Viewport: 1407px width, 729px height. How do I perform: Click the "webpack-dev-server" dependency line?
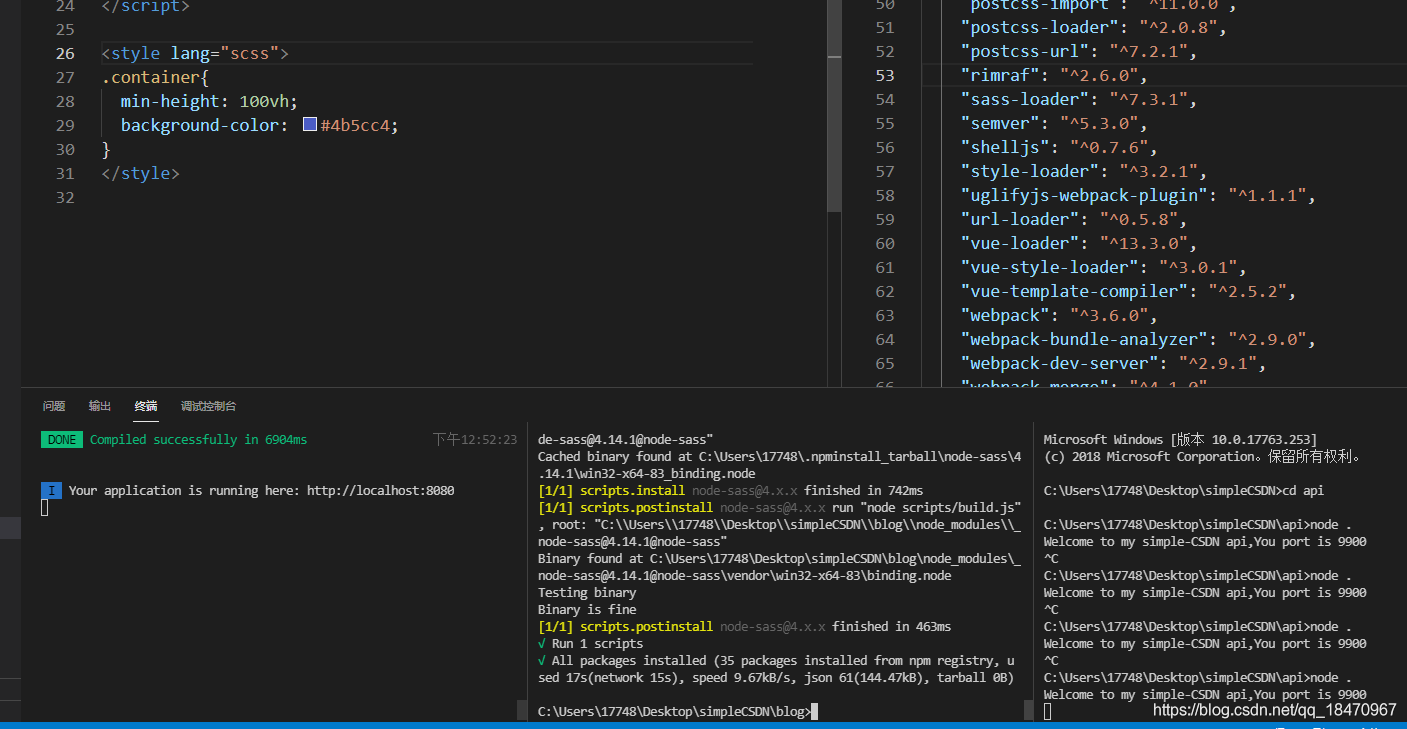(x=1113, y=363)
